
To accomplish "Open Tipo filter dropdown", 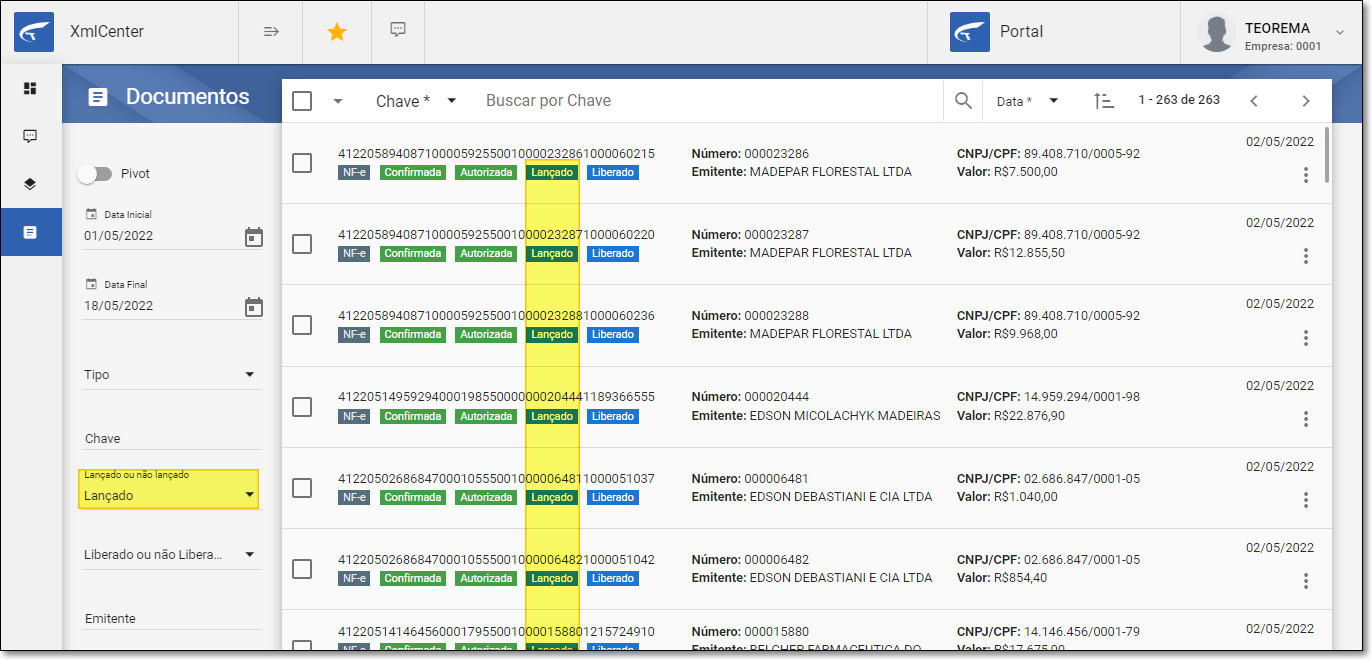I will [x=172, y=375].
